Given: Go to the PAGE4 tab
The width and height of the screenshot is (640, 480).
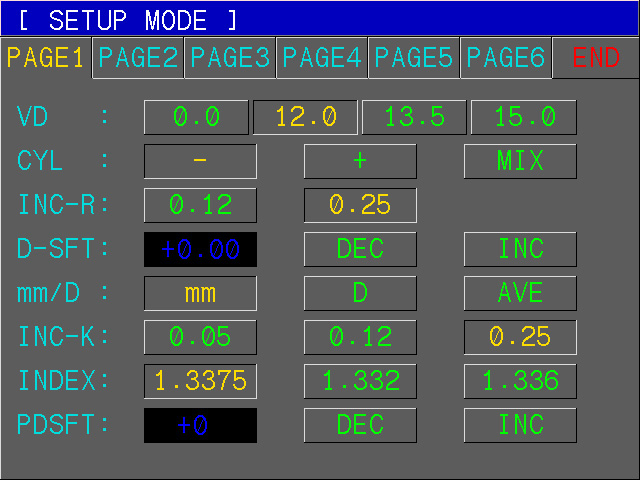Looking at the screenshot, I should point(322,58).
